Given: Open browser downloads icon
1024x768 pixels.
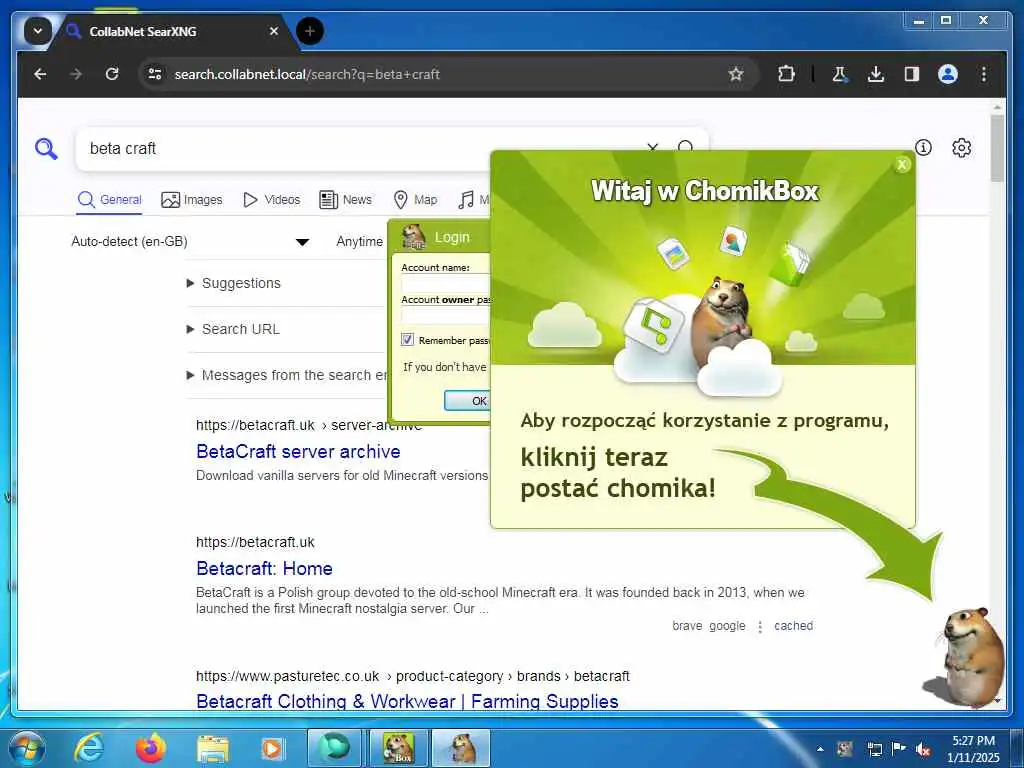Looking at the screenshot, I should click(876, 74).
